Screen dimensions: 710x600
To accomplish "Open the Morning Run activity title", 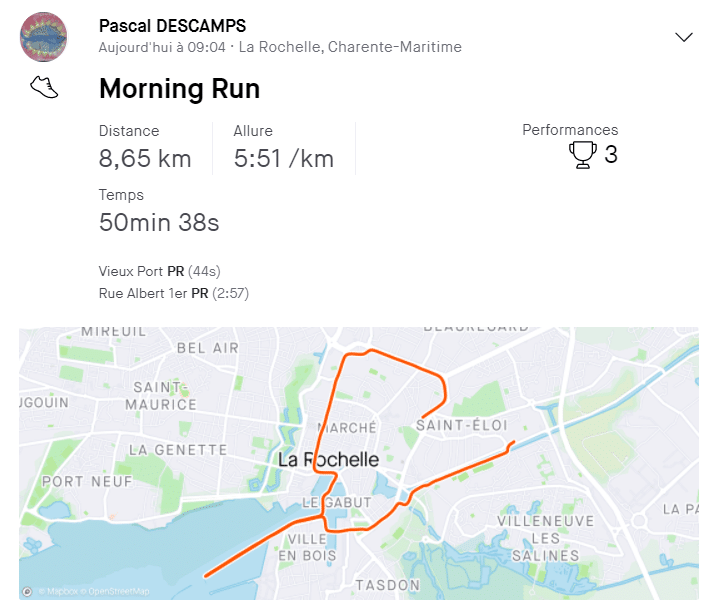I will (179, 88).
